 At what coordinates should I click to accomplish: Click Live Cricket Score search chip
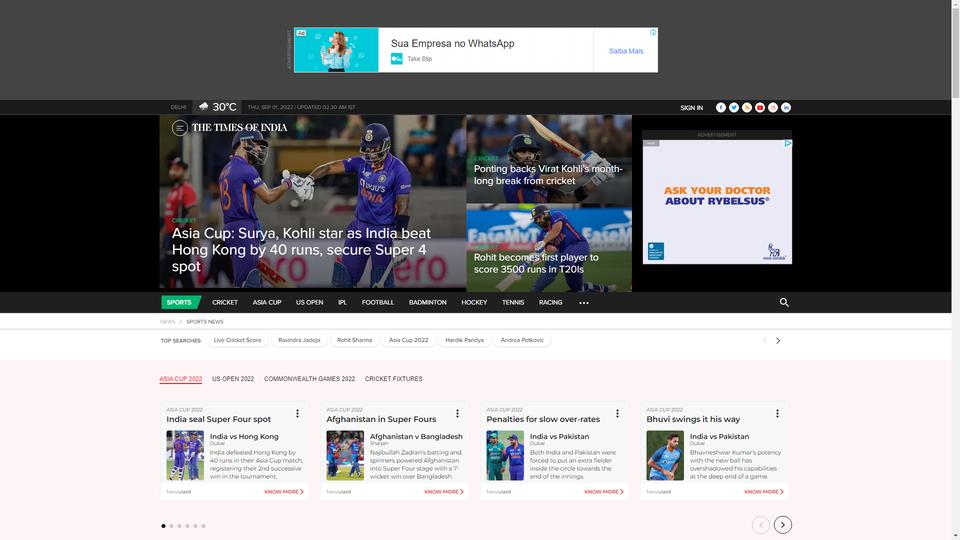point(238,340)
